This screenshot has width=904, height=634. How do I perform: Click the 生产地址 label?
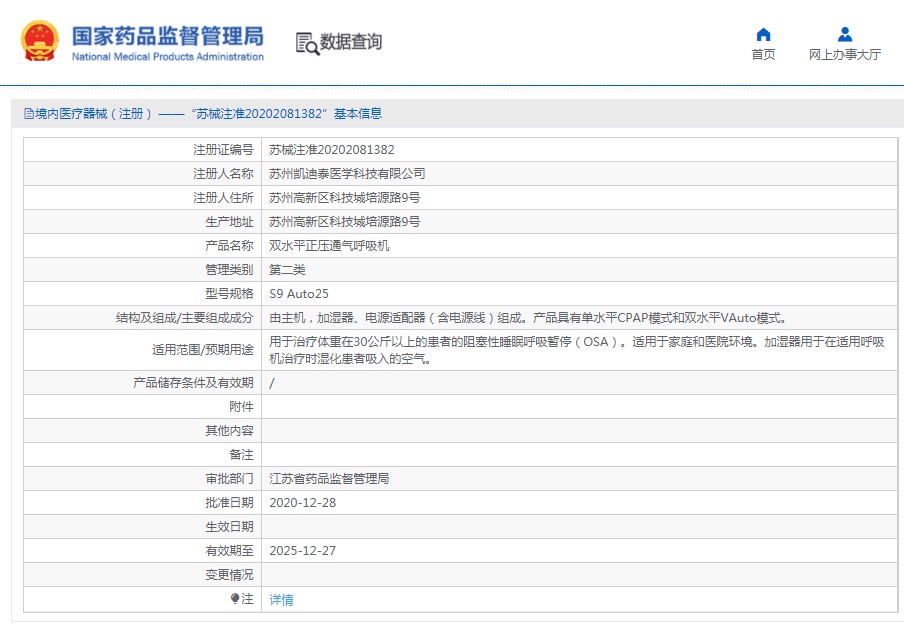click(x=229, y=222)
